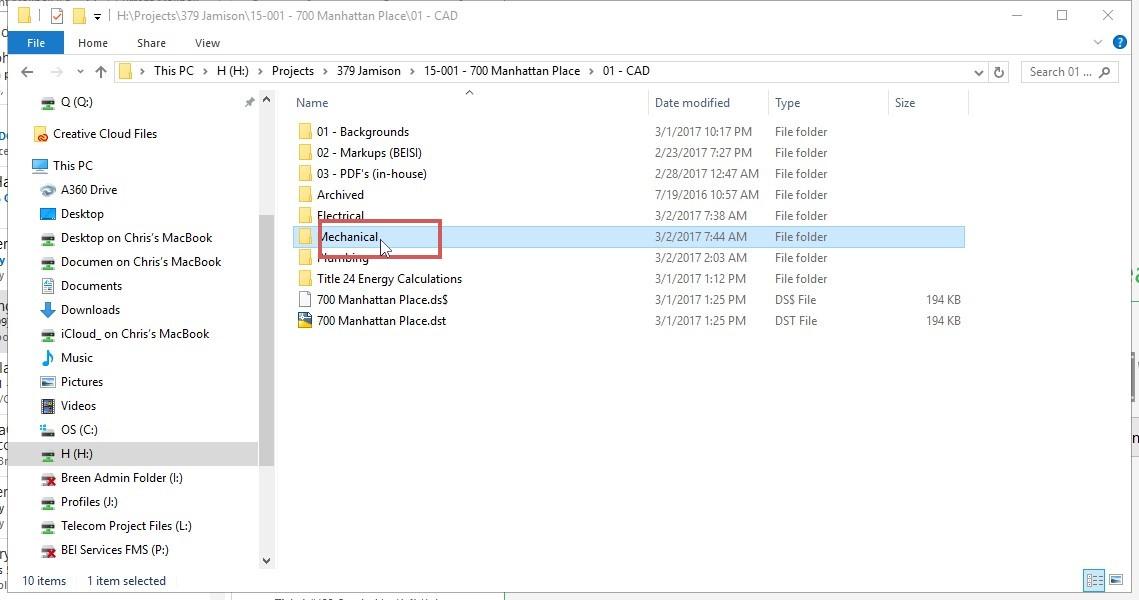Open Pictures in navigation pane
The height and width of the screenshot is (600, 1139).
click(x=81, y=381)
